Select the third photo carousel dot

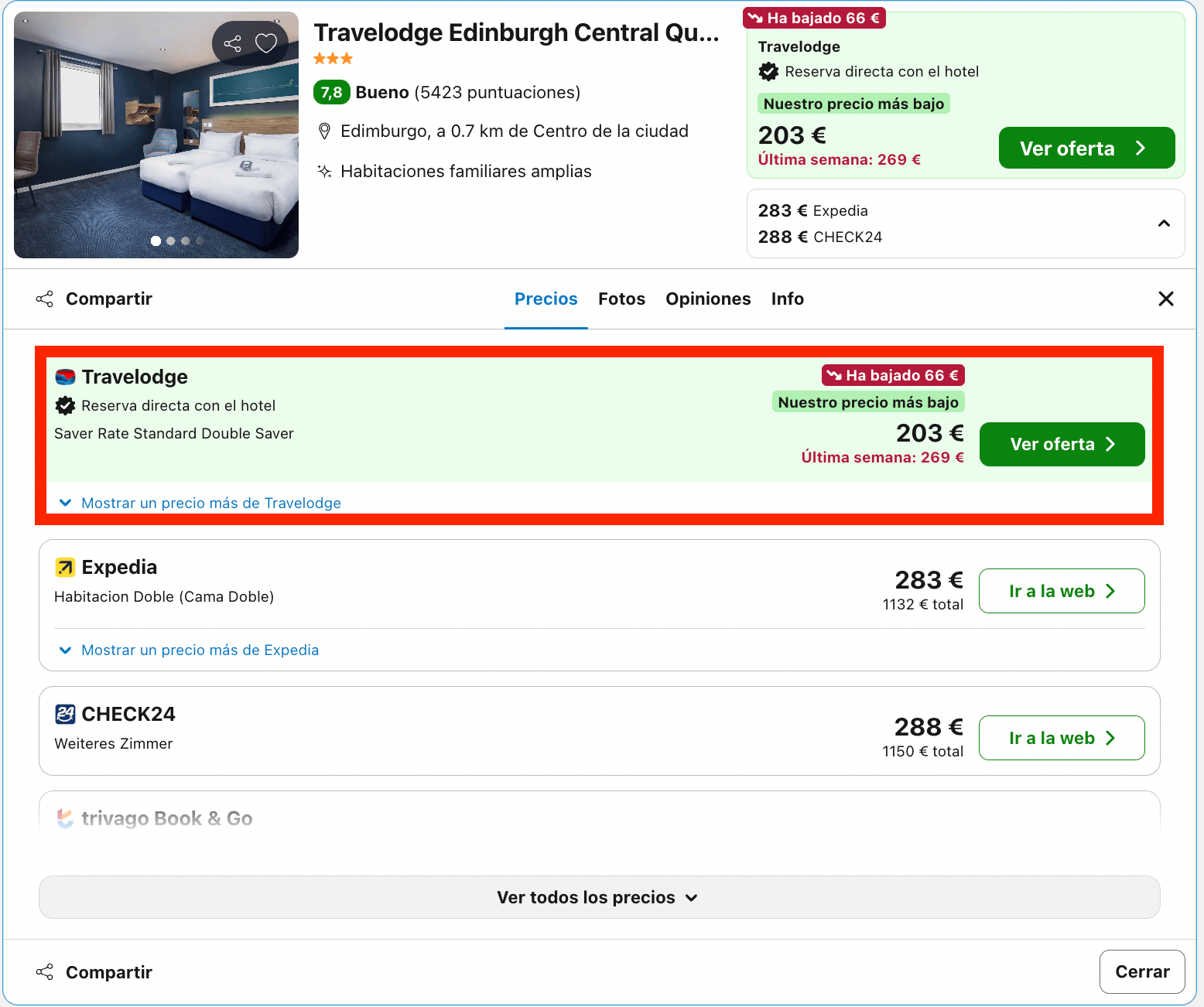click(x=185, y=241)
